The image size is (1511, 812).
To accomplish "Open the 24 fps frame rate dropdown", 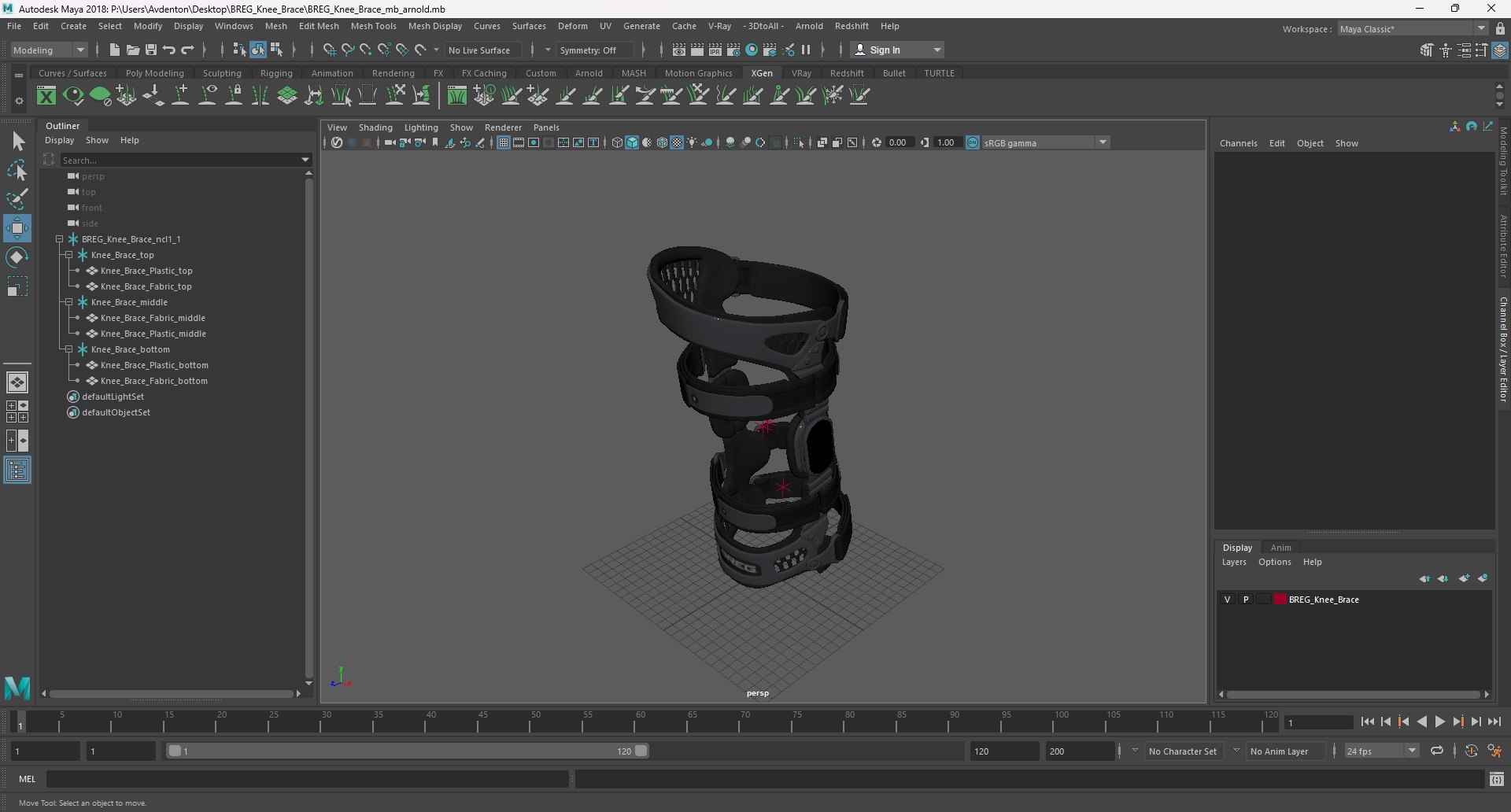I will [1381, 751].
